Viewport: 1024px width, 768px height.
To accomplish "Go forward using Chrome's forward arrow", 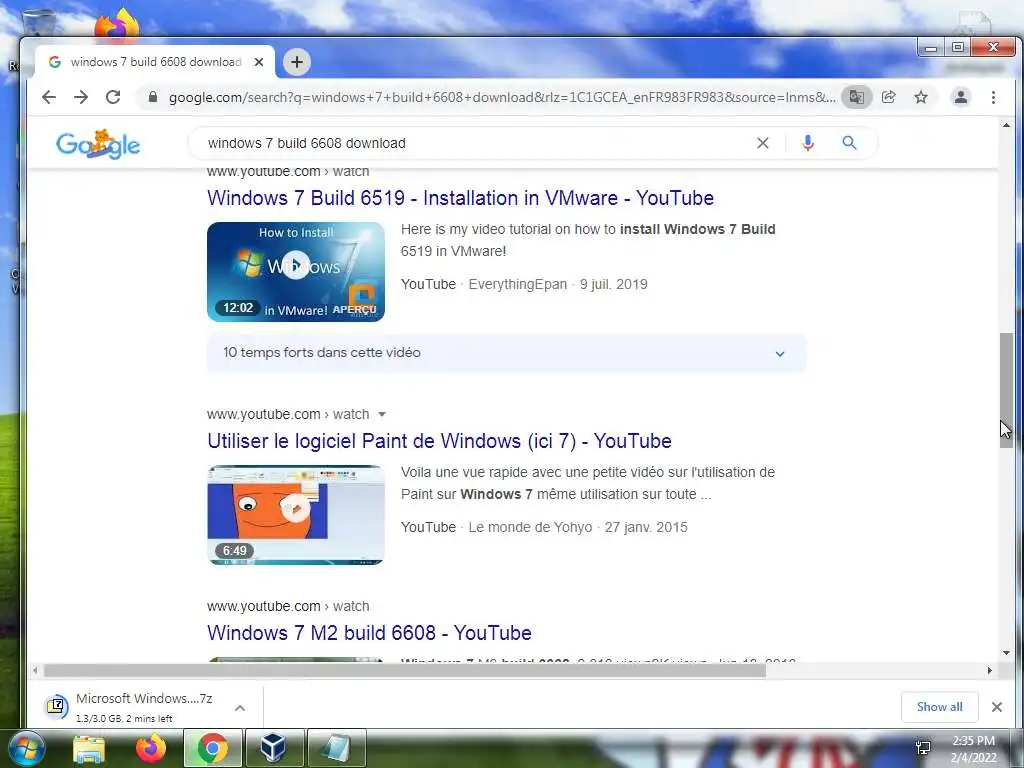I will pos(81,97).
